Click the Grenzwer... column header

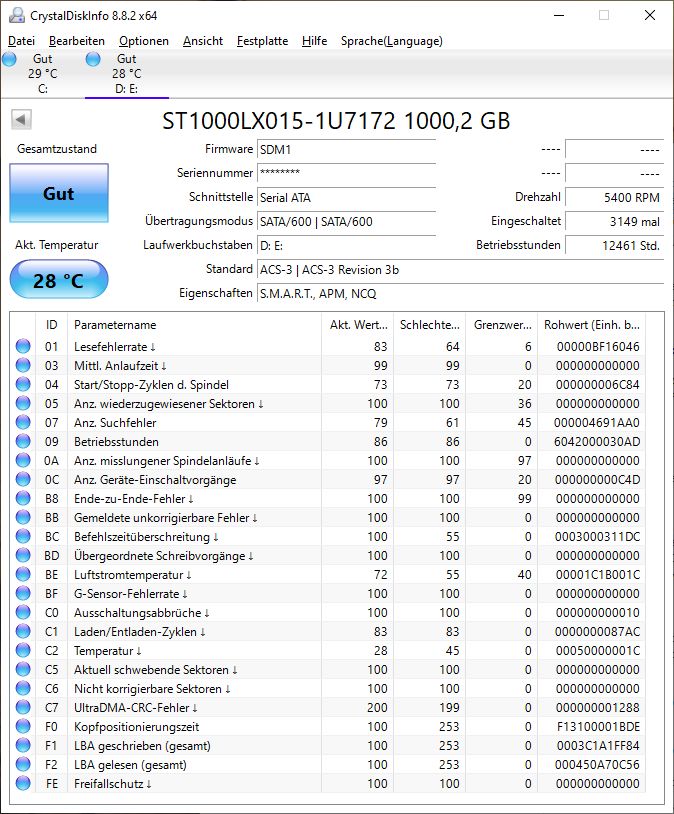502,325
